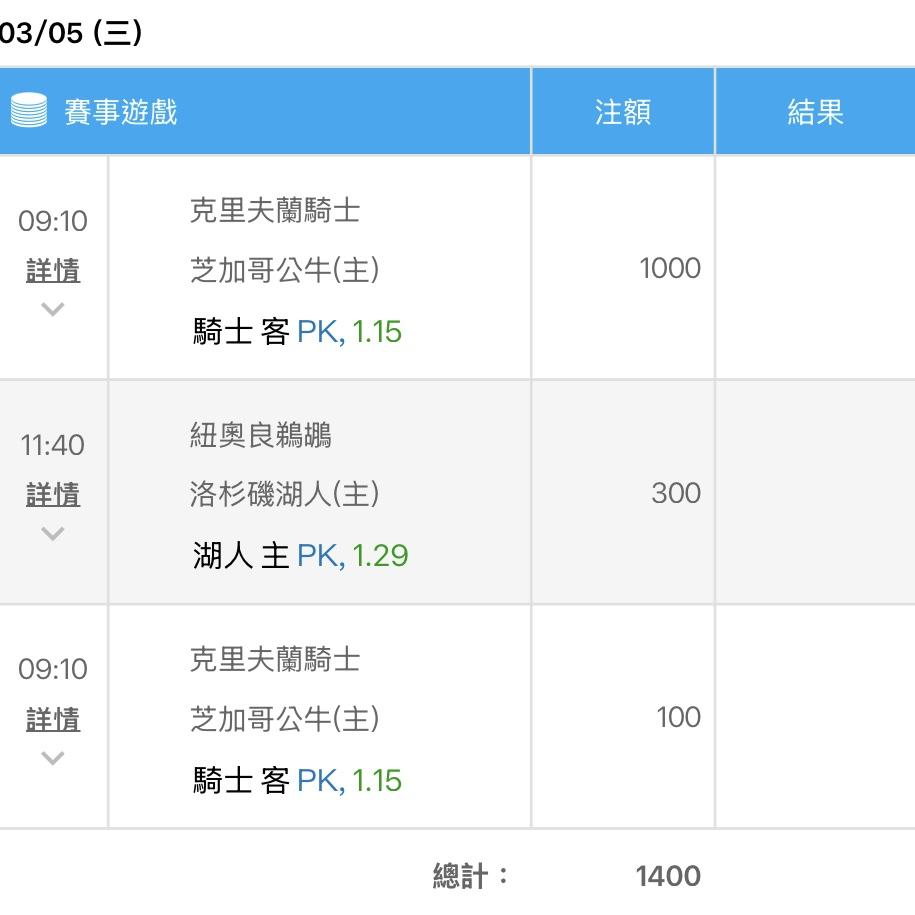Click the 洛杉磯湖人(主) team name

coord(285,494)
